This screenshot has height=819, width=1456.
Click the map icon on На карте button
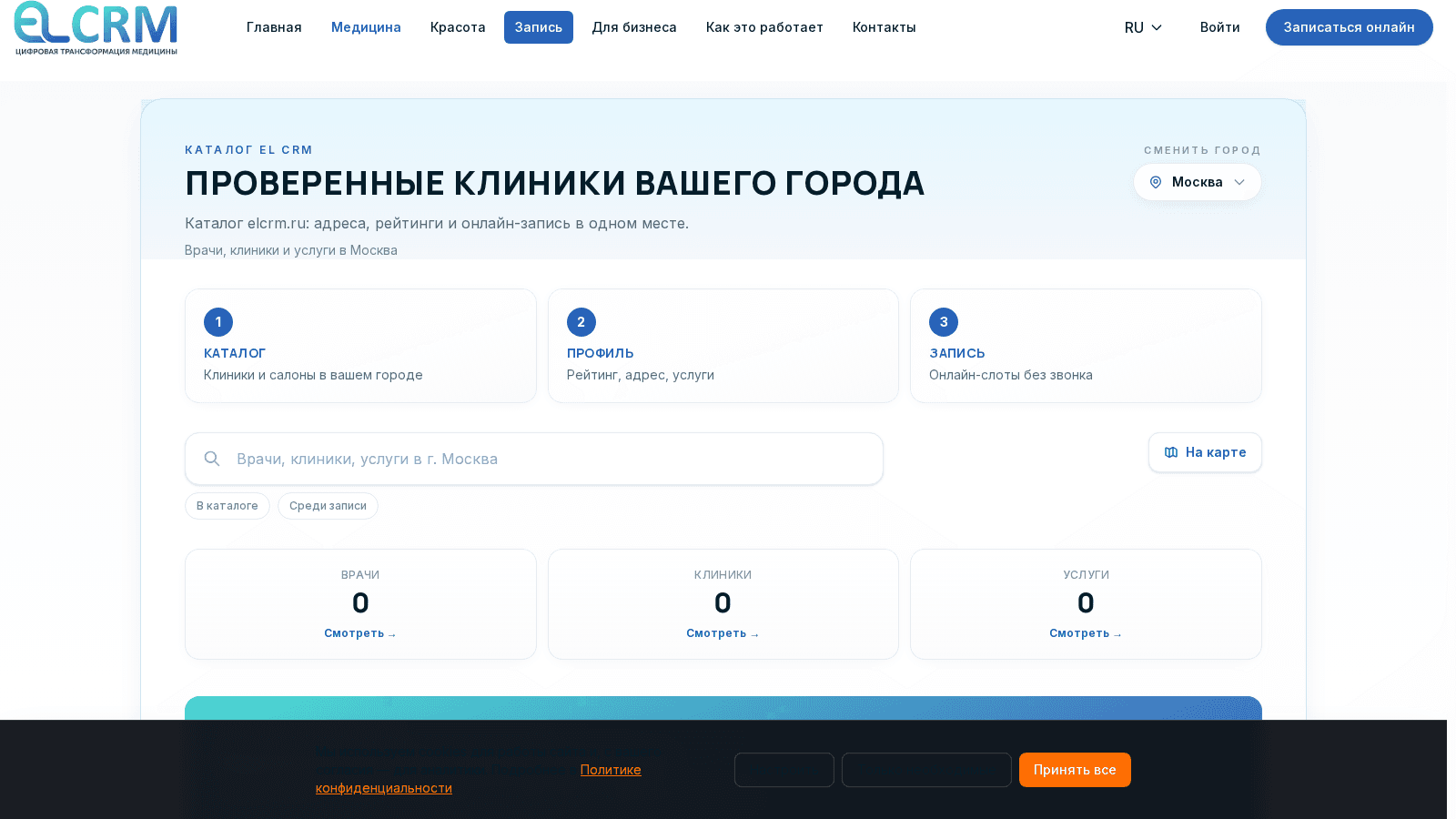click(x=1171, y=452)
